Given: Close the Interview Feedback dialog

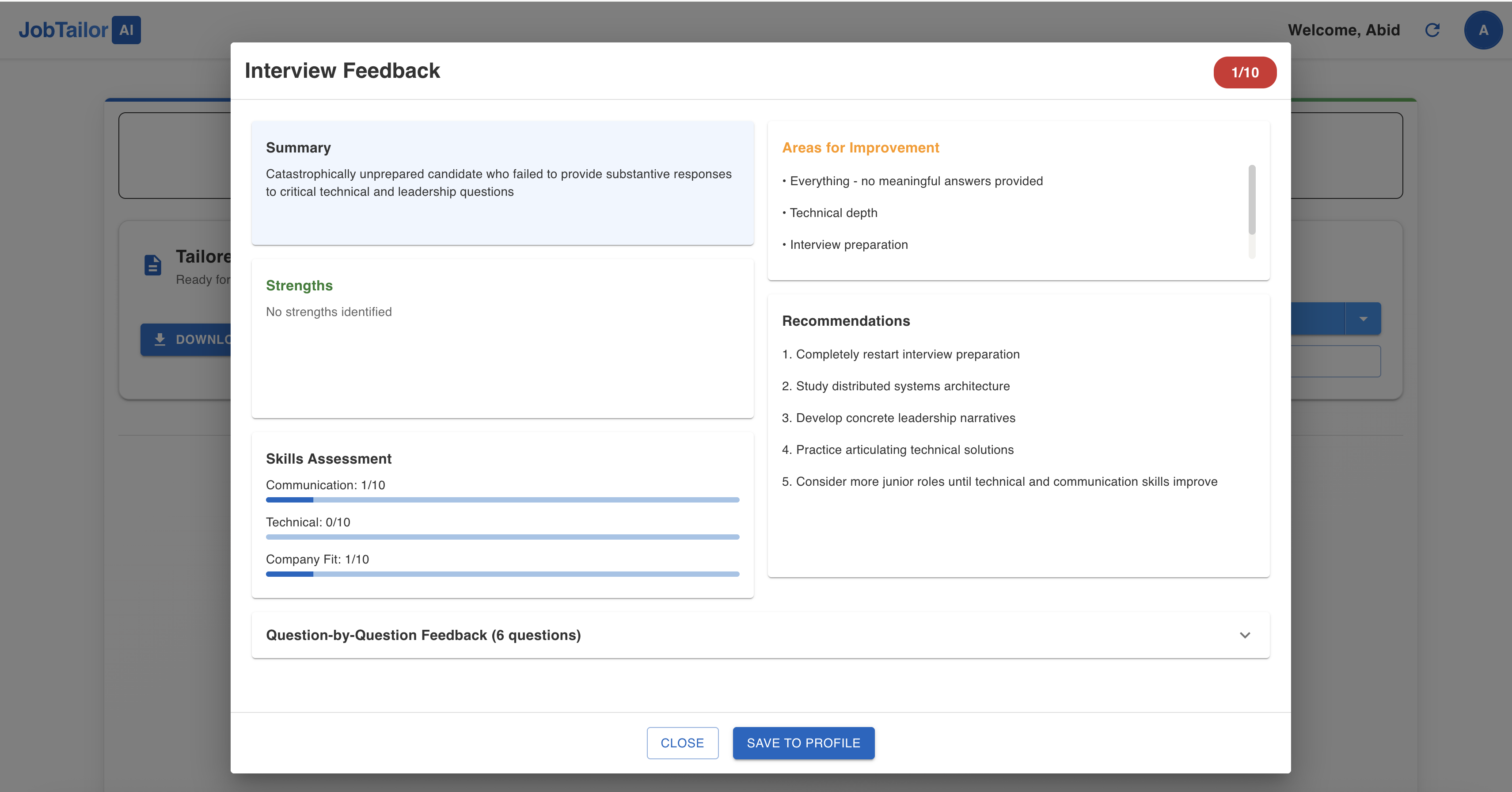Looking at the screenshot, I should coord(682,742).
